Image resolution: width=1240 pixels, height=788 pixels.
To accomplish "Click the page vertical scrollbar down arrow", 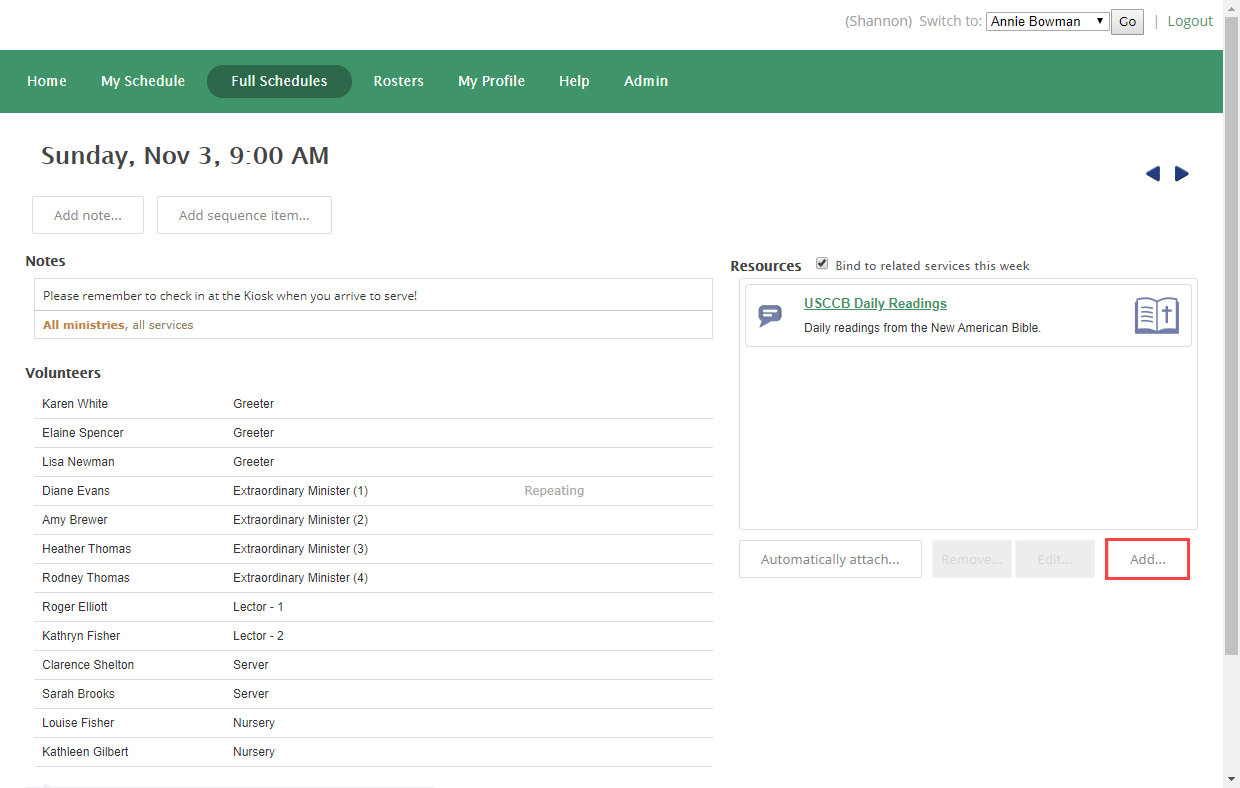I will tap(1231, 779).
